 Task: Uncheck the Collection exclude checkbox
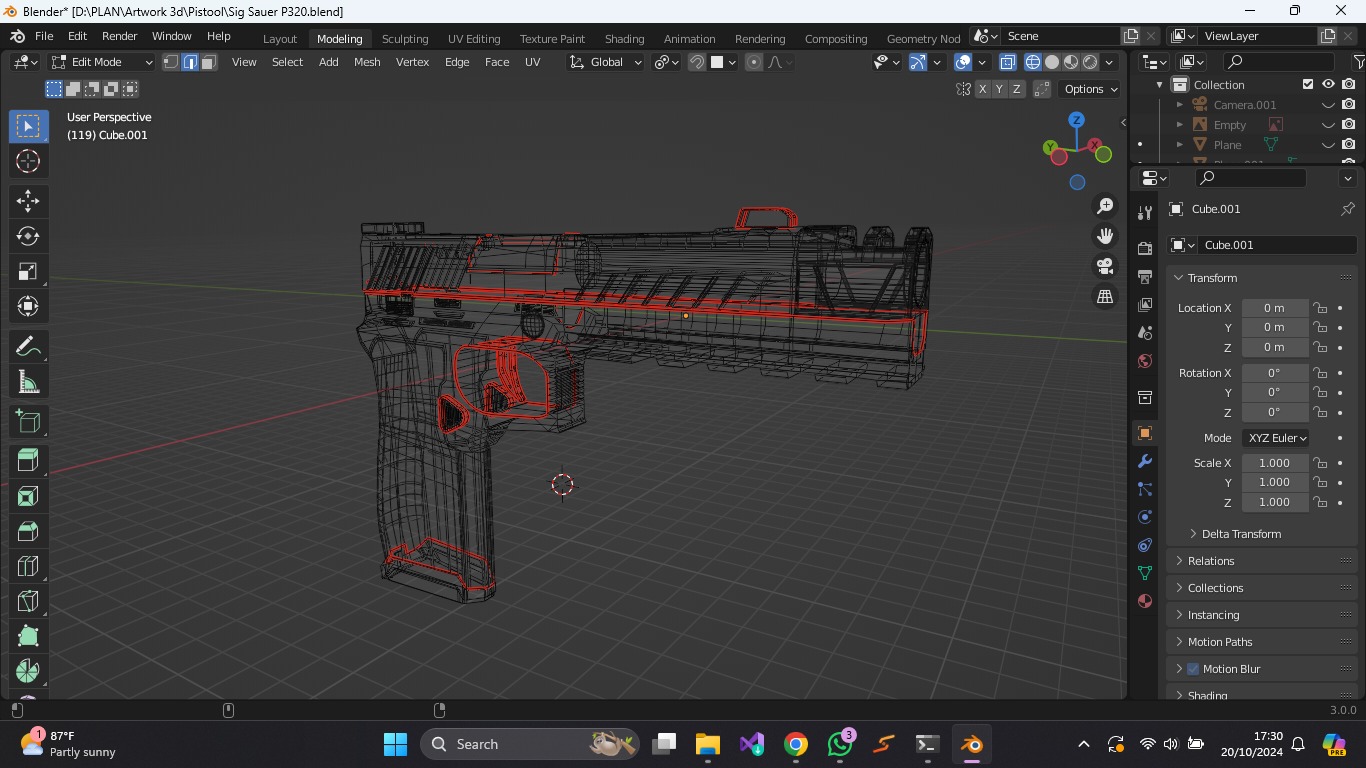coord(1308,85)
